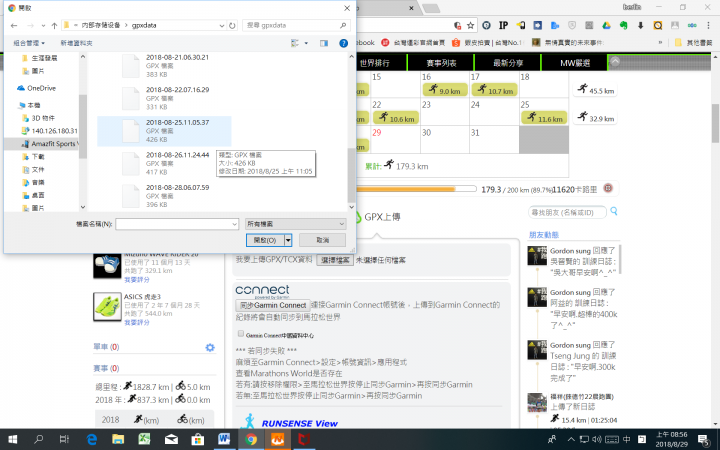Image resolution: width=720 pixels, height=450 pixels.
Task: Click the 尋找朋友 search field
Action: click(x=567, y=212)
